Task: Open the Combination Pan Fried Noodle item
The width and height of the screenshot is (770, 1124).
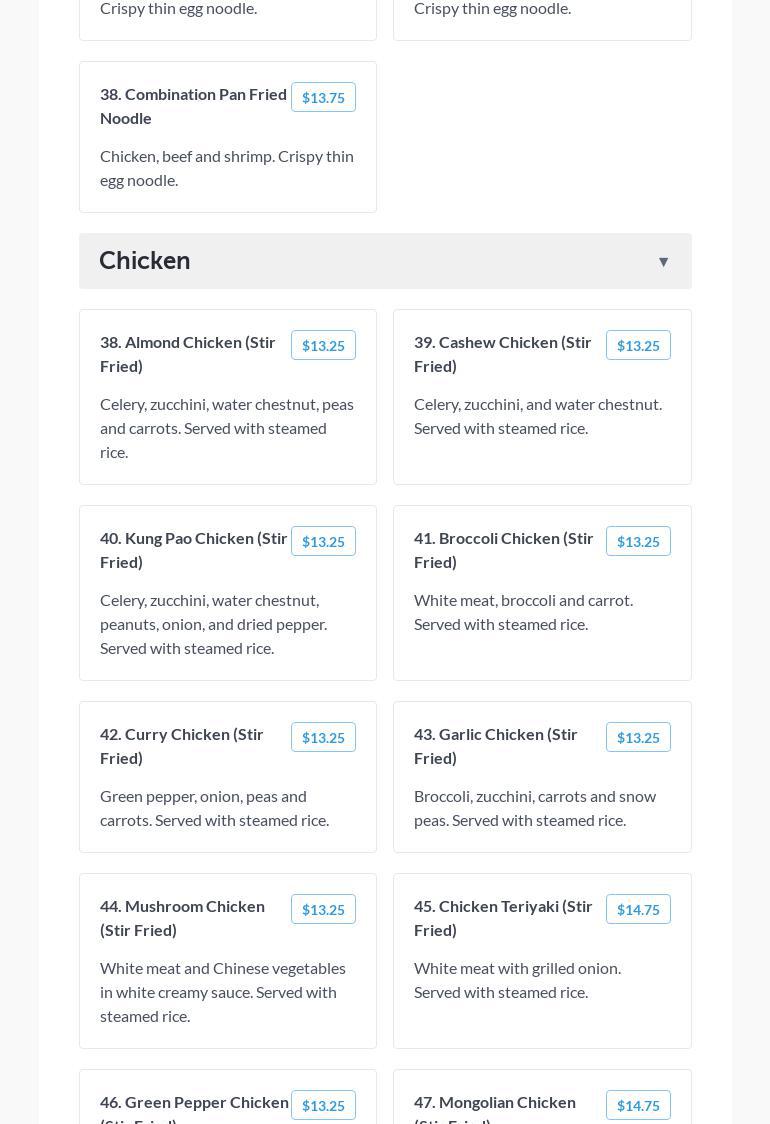Action: coord(193,106)
